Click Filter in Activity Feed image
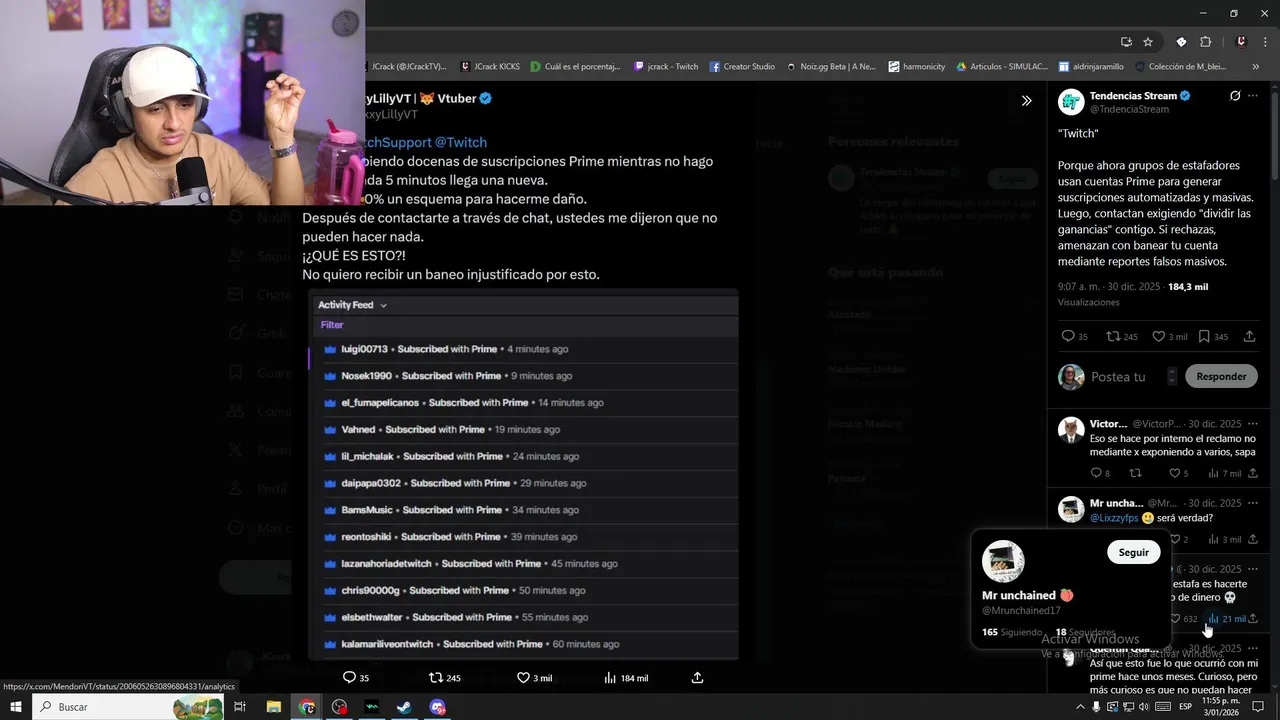This screenshot has height=720, width=1280. coord(332,325)
